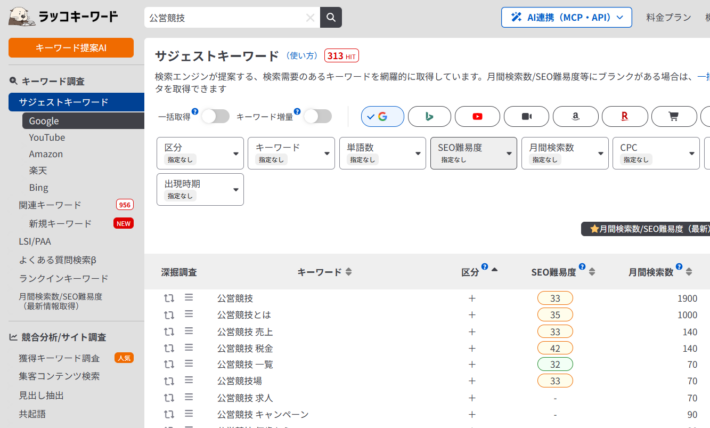Toggle the 一括取得 switch
This screenshot has height=428, width=710.
216,116
